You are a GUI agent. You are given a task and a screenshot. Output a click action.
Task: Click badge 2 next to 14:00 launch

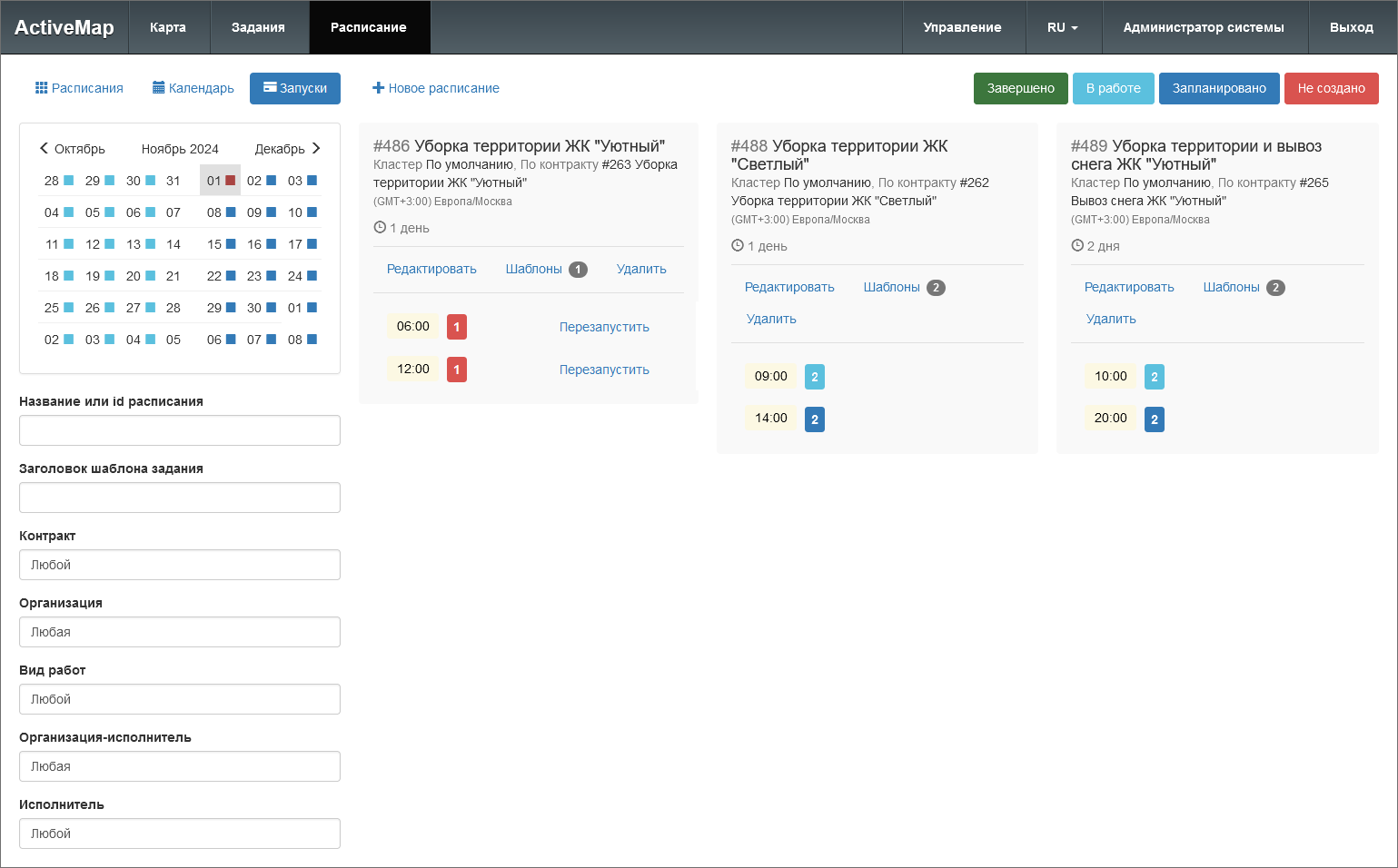coord(815,419)
